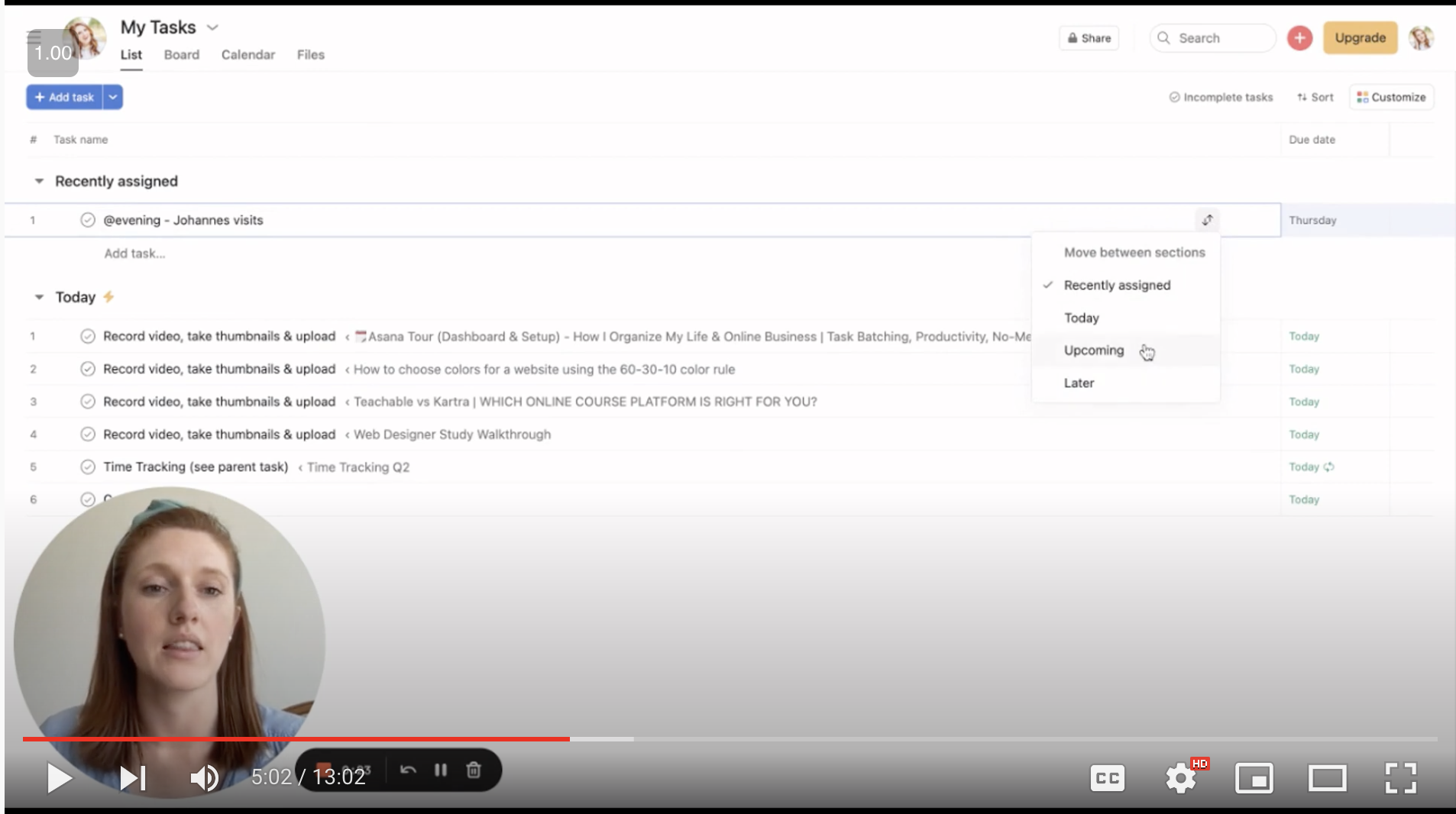1456x814 pixels.
Task: Move task to Later section
Action: (x=1125, y=383)
